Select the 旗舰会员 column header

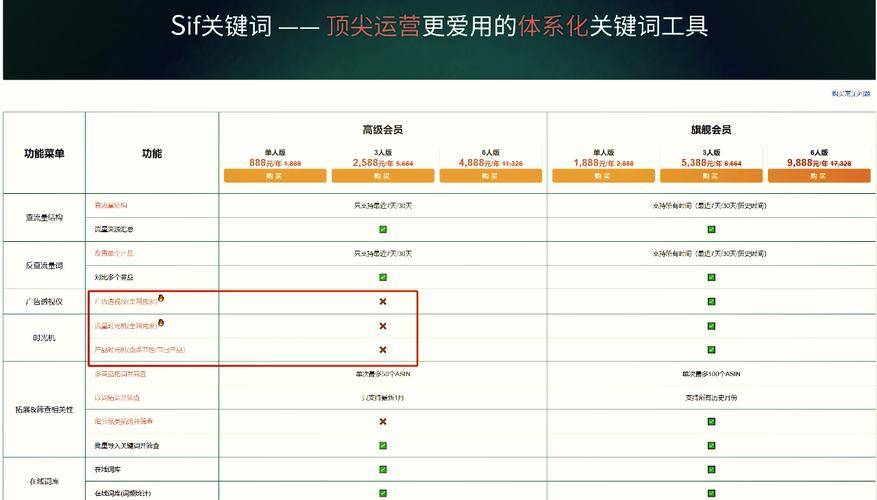[711, 130]
